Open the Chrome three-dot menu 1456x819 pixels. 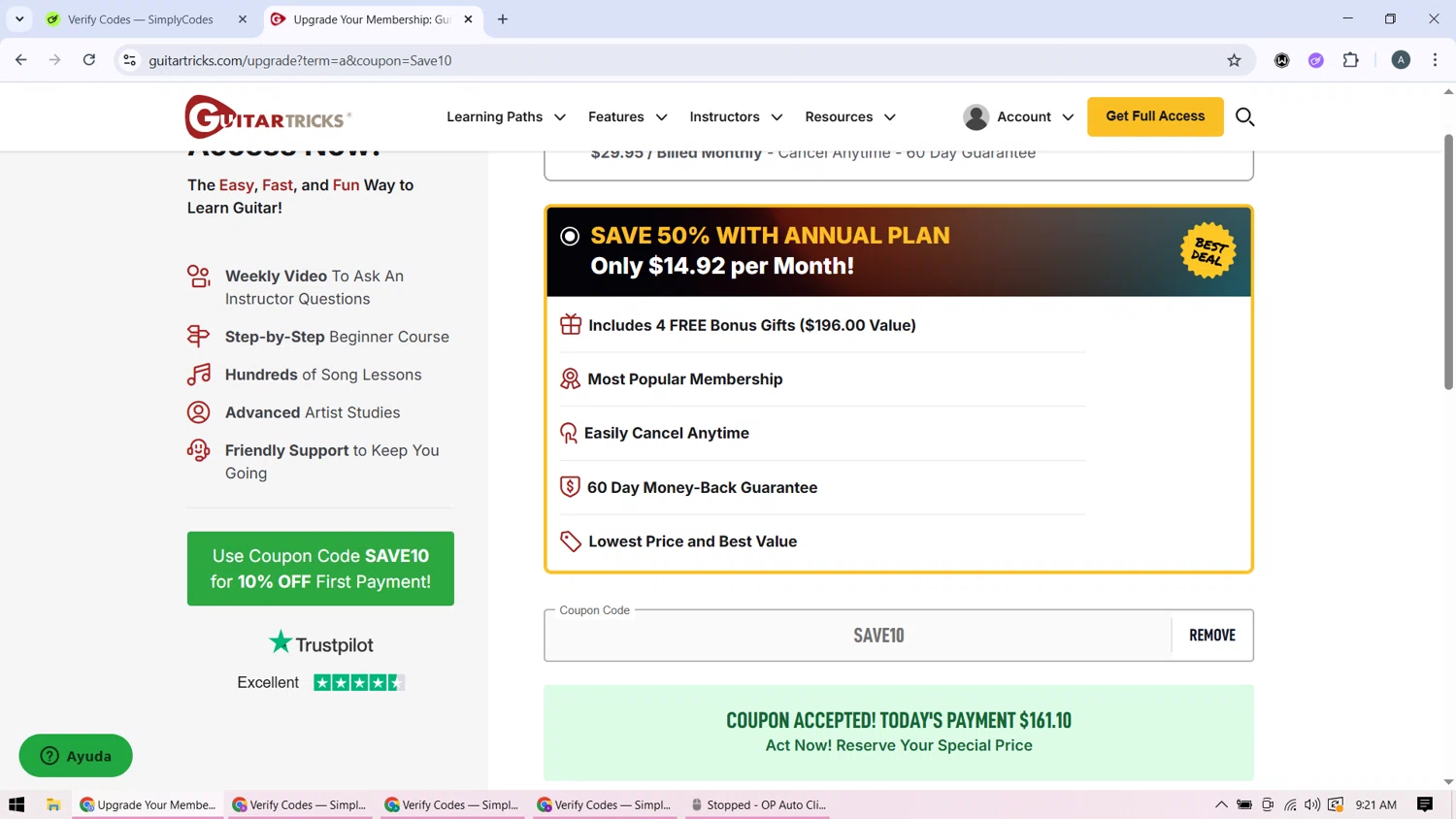coord(1435,60)
